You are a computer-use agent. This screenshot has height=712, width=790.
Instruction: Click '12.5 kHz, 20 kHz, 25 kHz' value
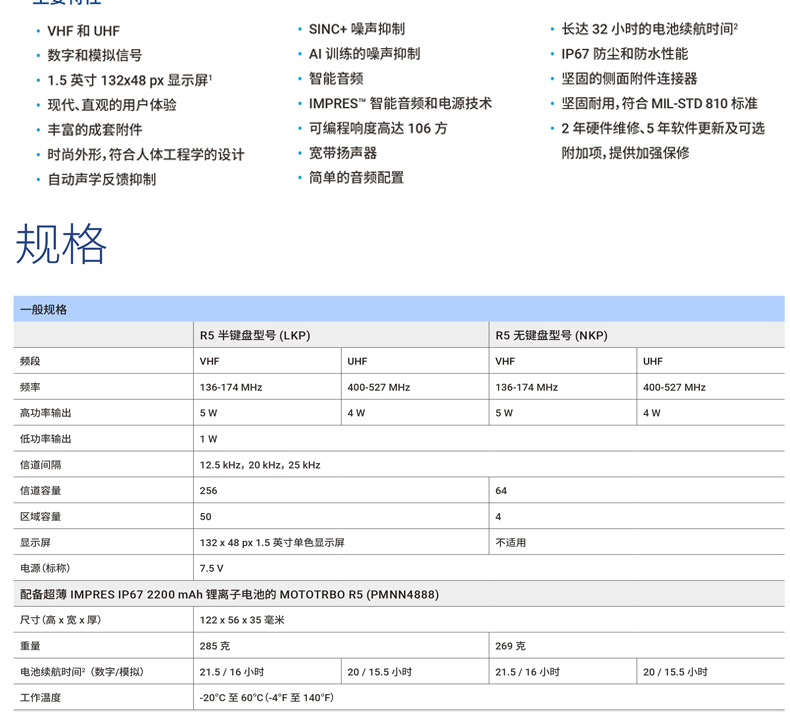260,465
